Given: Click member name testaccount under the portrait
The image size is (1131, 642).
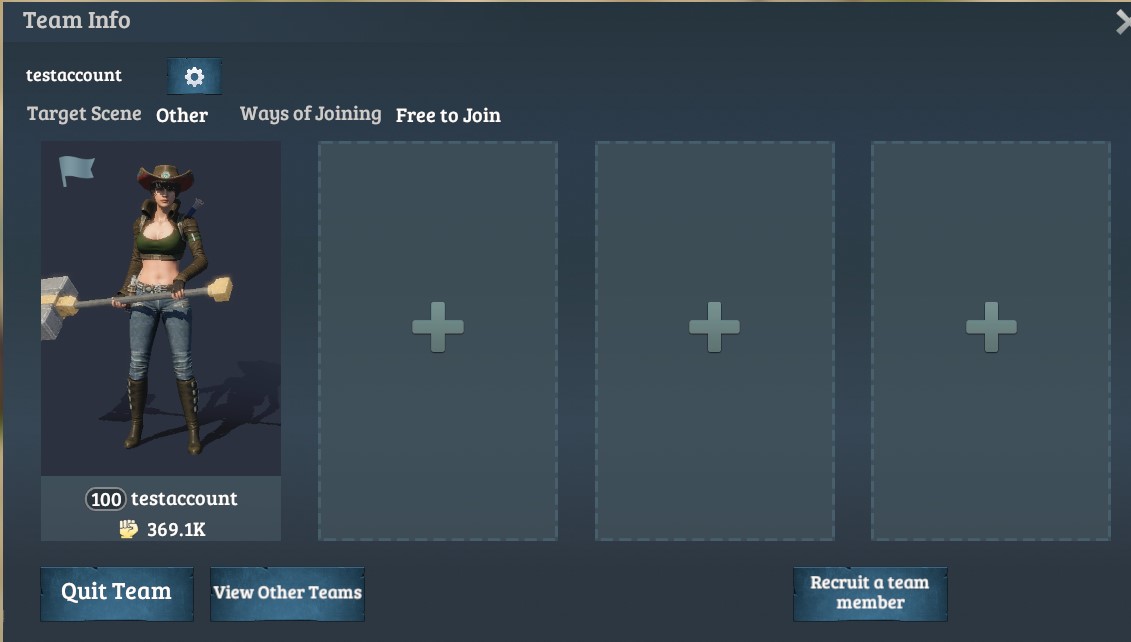Looking at the screenshot, I should [x=184, y=498].
